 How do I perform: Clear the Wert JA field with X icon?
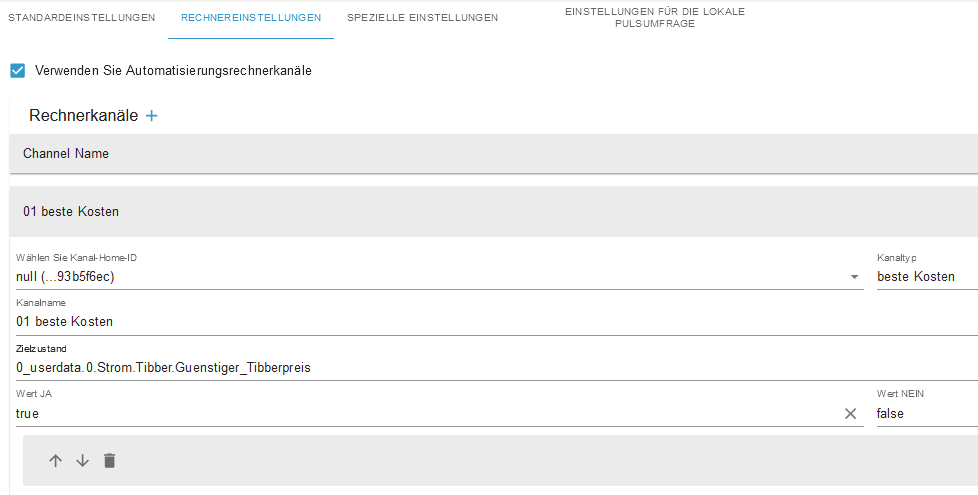[x=851, y=413]
